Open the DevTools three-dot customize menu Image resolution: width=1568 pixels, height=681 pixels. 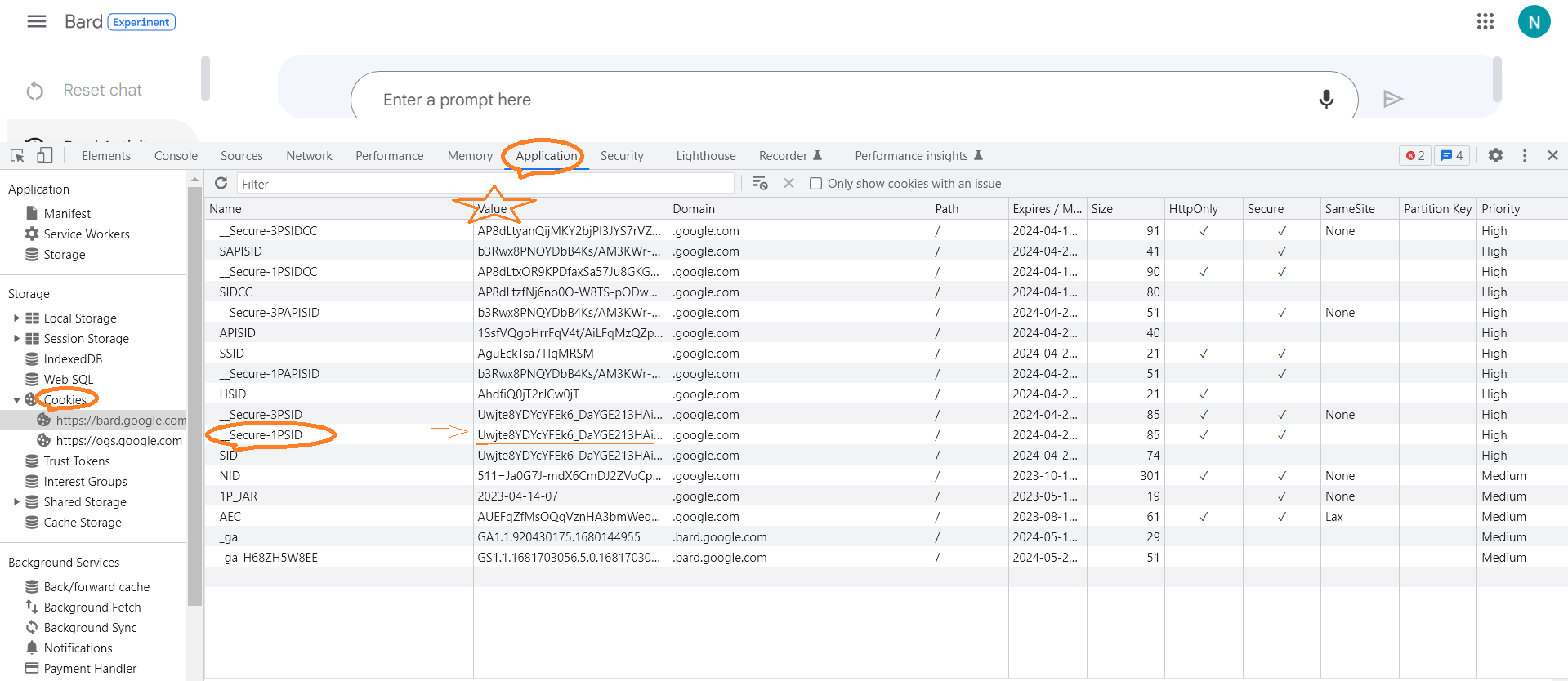pos(1524,155)
